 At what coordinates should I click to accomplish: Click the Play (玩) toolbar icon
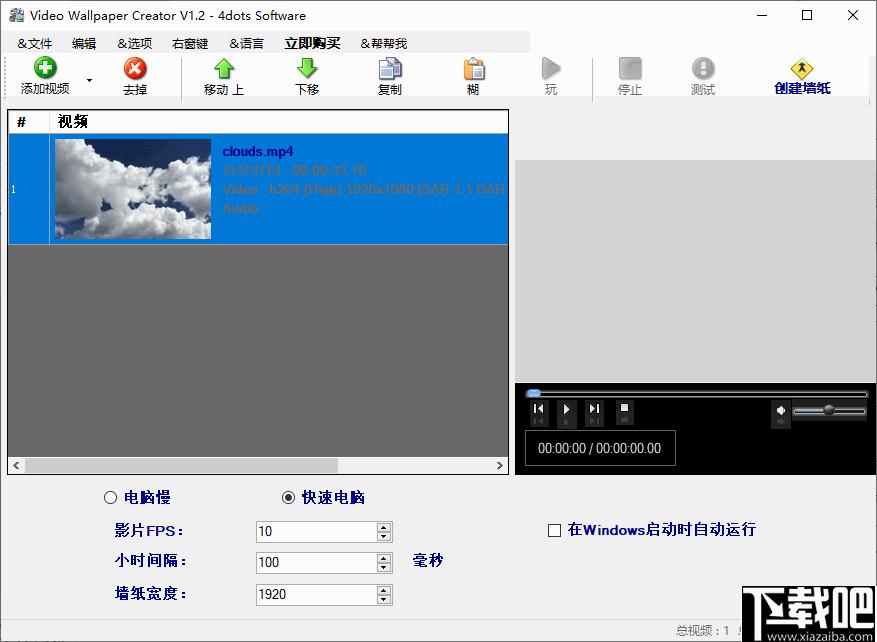click(551, 69)
